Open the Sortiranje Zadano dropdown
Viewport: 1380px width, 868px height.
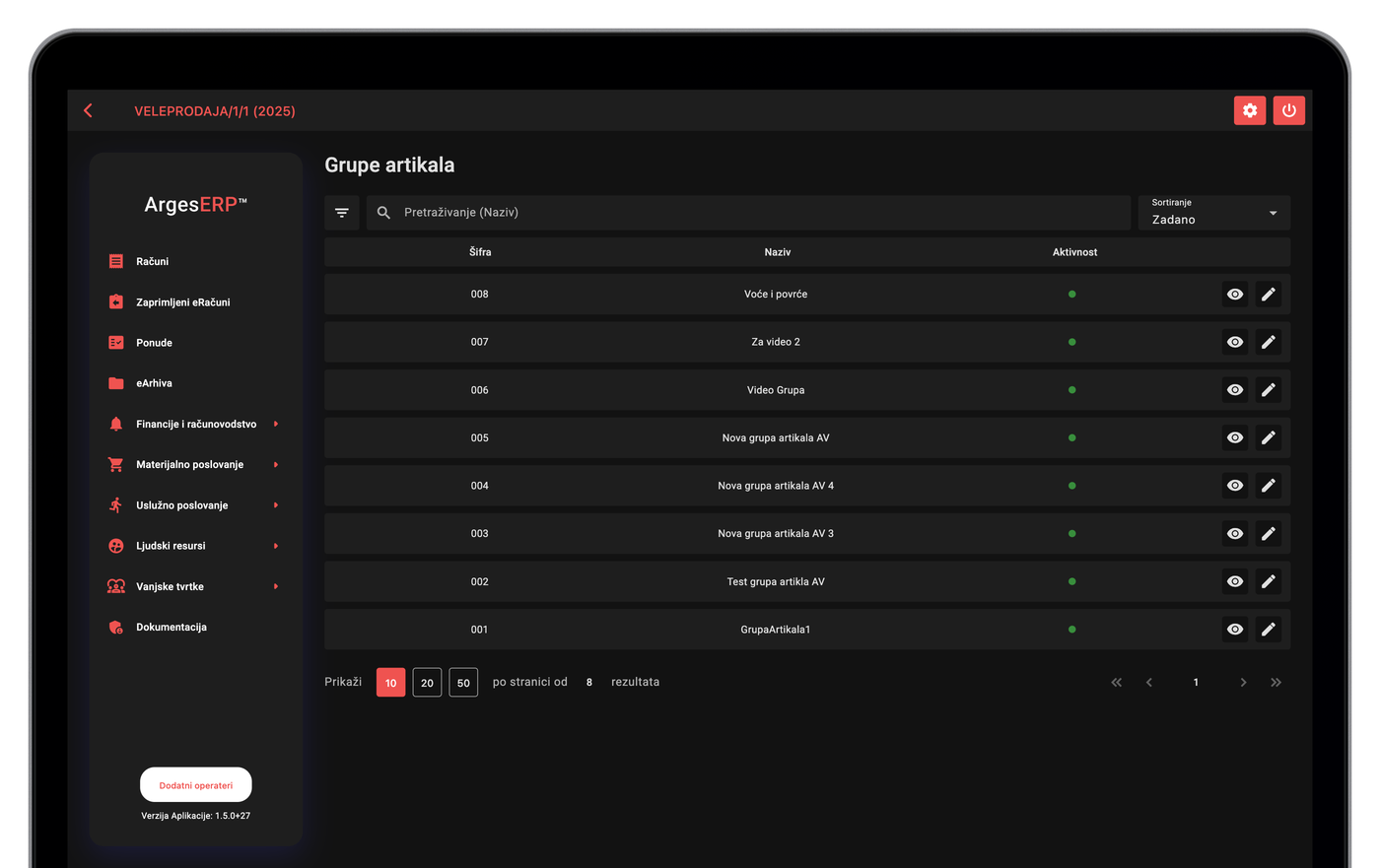point(1214,213)
